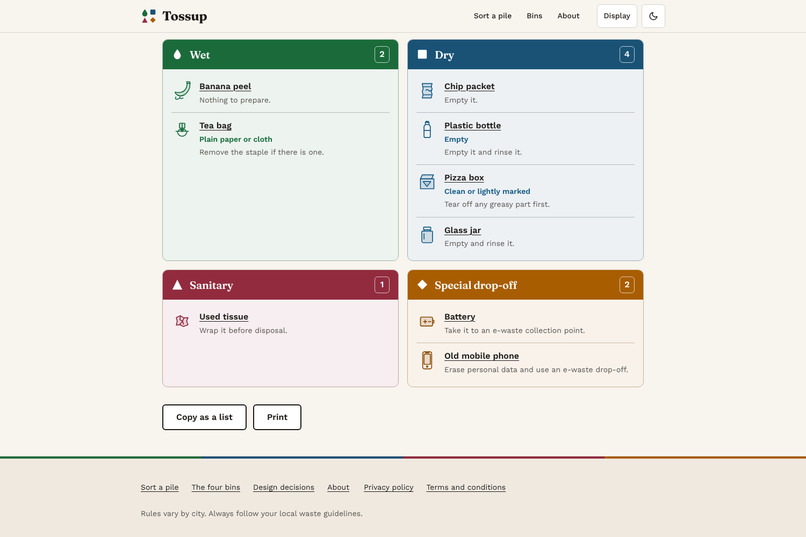Click the used tissue icon
806x537 pixels.
182,321
